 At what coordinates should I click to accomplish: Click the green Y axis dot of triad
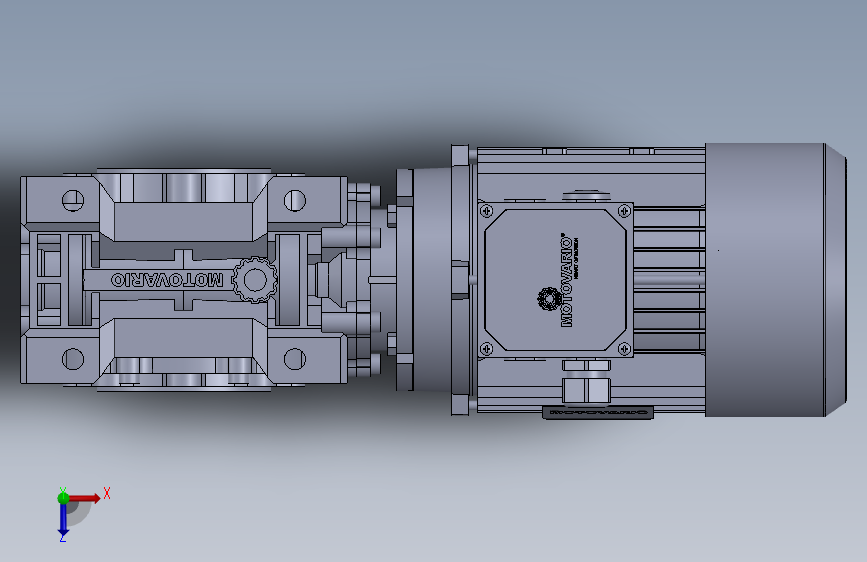(63, 498)
